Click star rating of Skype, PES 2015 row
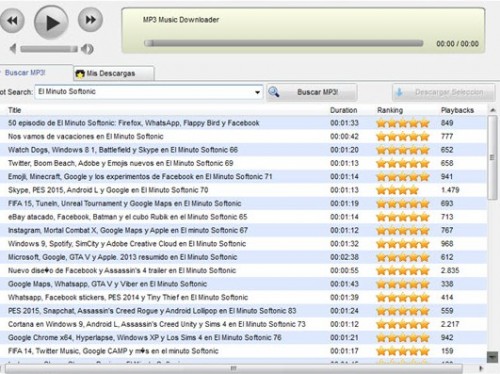Viewport: 500px width, 374px height. click(x=397, y=190)
